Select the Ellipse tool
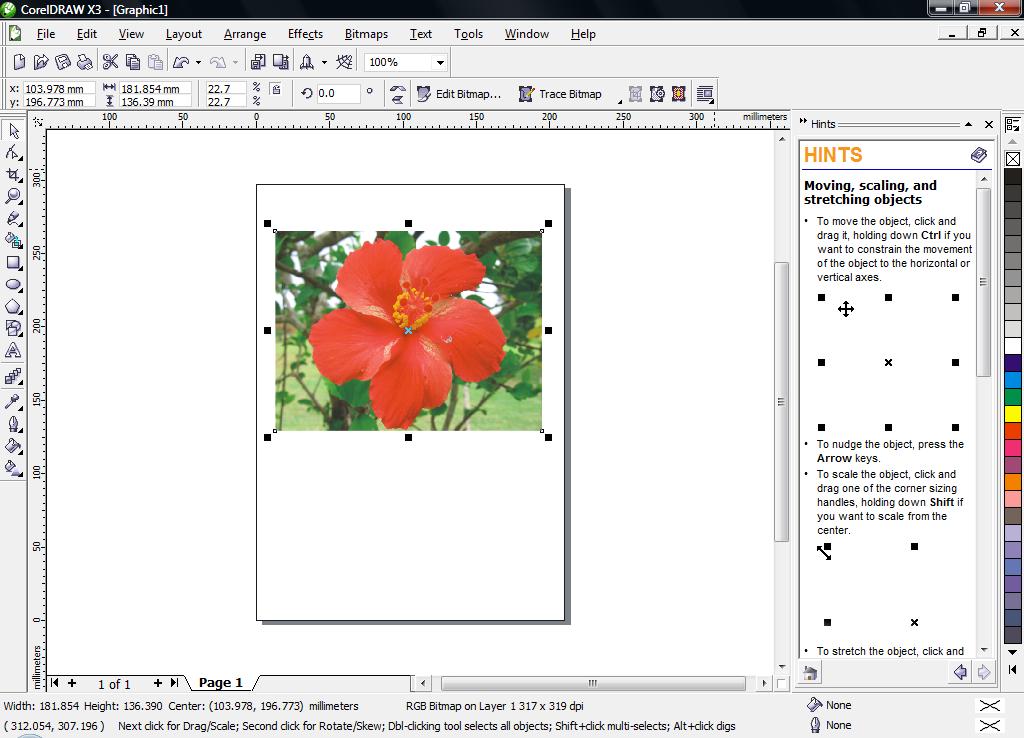Viewport: 1024px width, 738px height. [x=14, y=285]
